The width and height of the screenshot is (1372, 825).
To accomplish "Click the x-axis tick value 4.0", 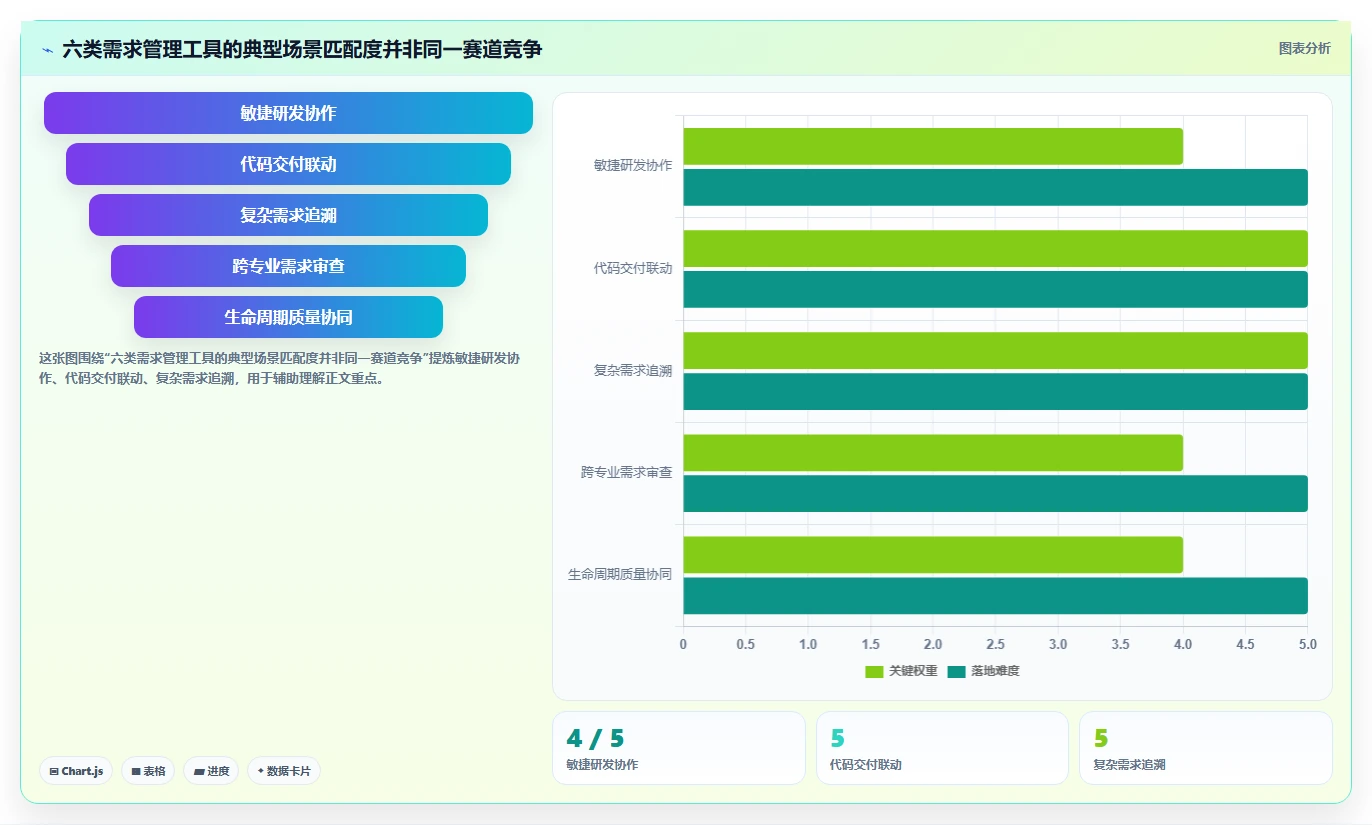I will [x=1183, y=645].
